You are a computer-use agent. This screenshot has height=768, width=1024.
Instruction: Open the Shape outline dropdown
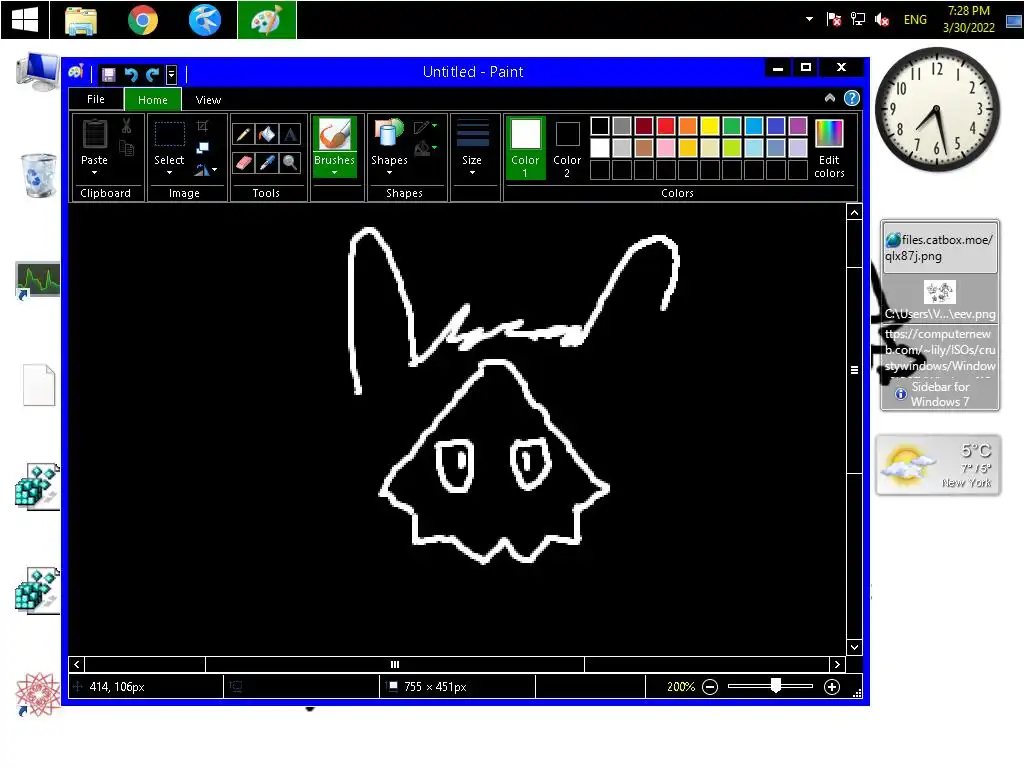pyautogui.click(x=425, y=126)
